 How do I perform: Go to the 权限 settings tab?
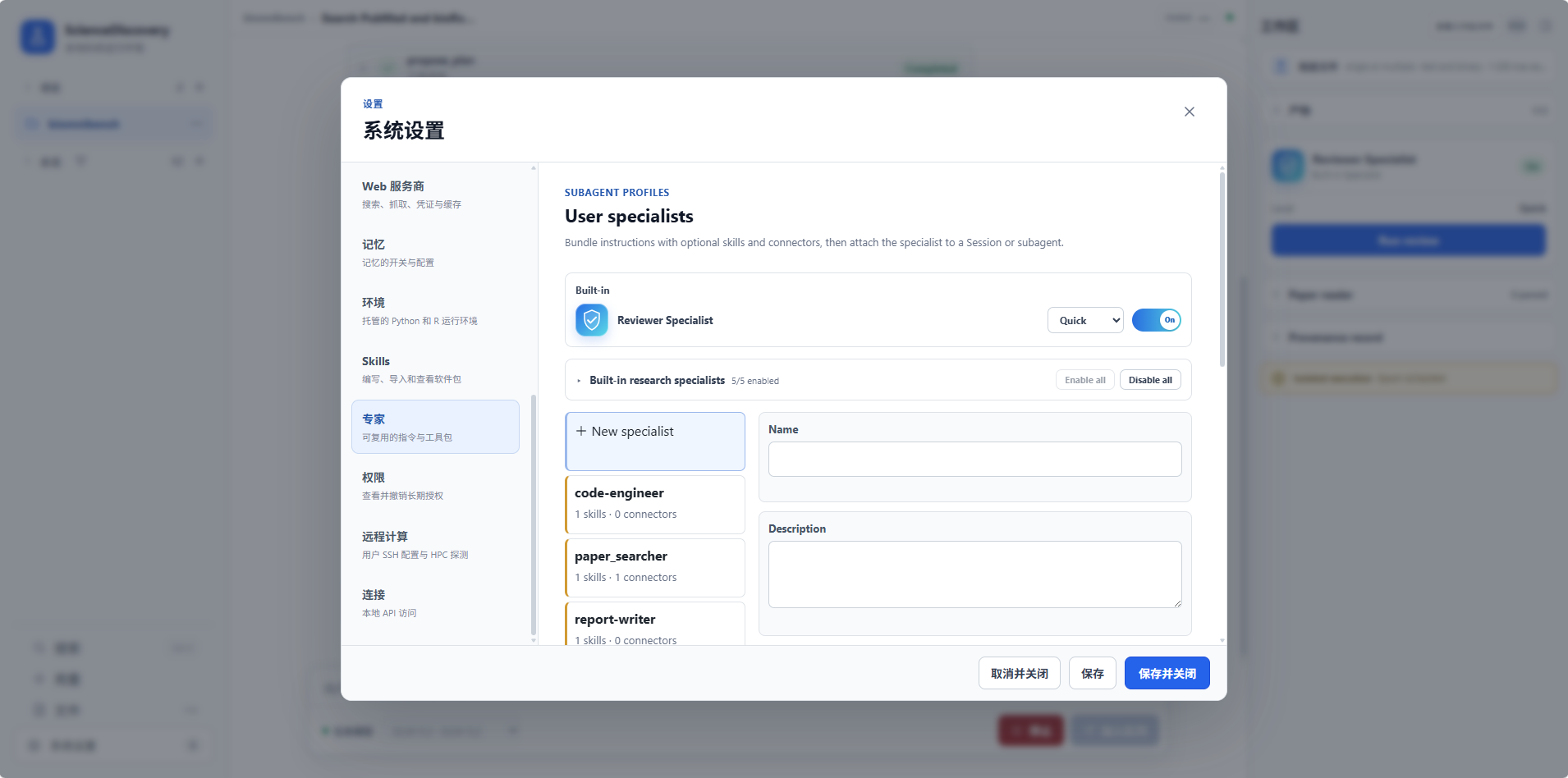[435, 486]
